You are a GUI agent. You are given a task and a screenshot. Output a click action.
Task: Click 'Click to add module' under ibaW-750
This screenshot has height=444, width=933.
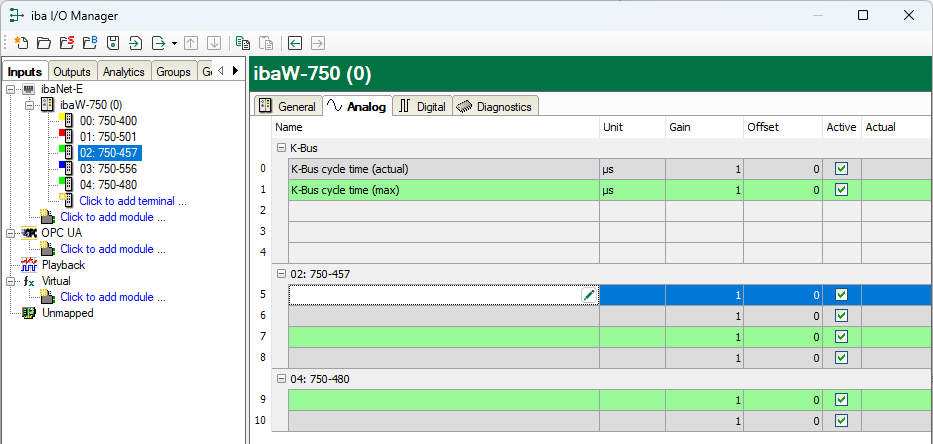click(113, 217)
